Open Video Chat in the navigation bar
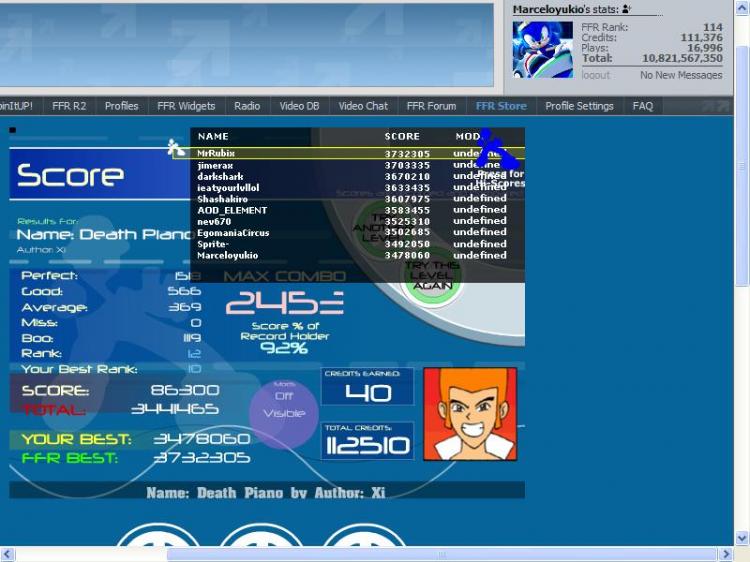 click(x=363, y=106)
